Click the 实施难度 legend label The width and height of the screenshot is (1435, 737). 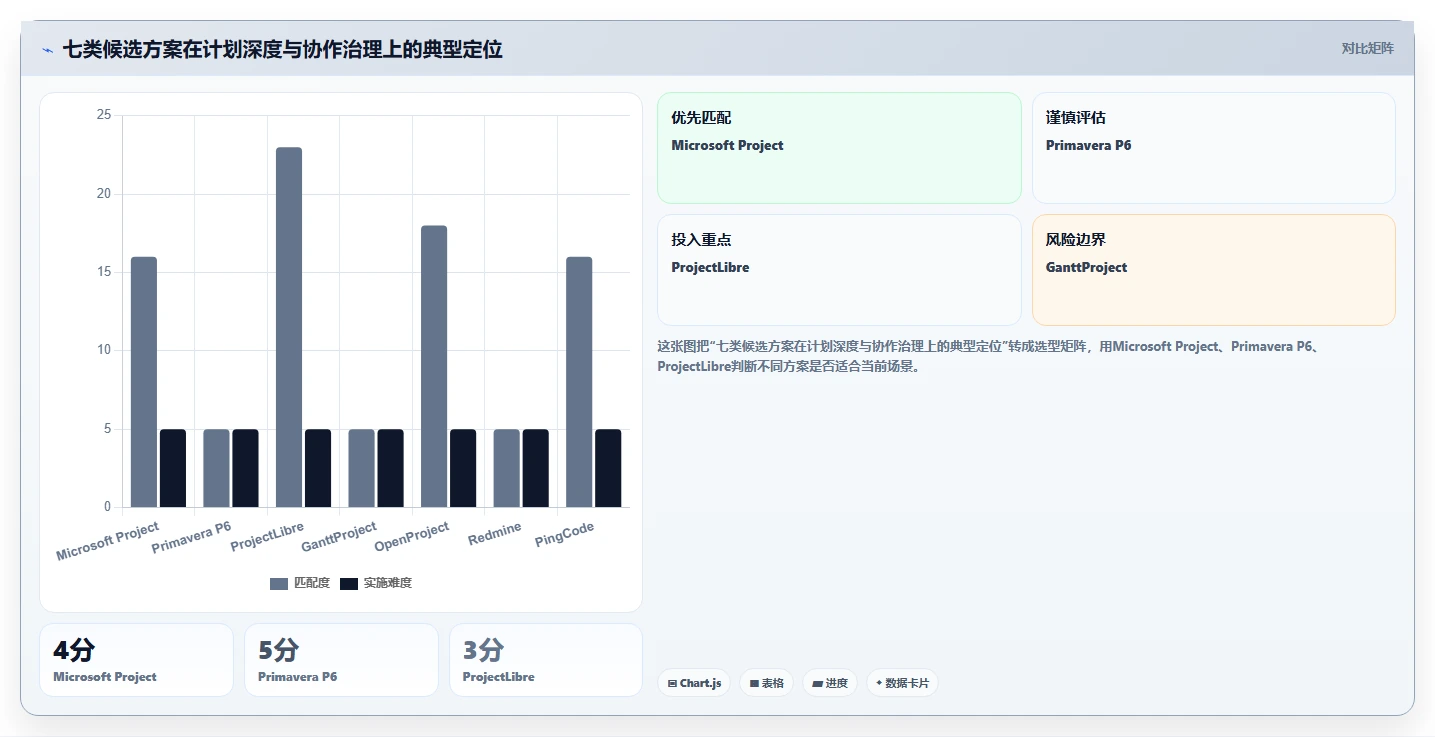point(388,583)
